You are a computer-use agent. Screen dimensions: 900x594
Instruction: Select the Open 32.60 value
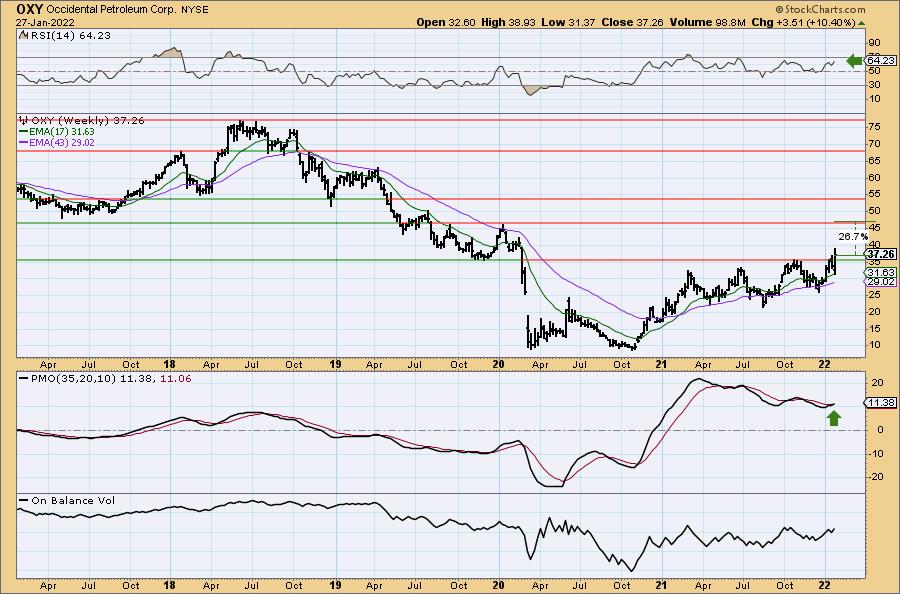click(x=445, y=22)
